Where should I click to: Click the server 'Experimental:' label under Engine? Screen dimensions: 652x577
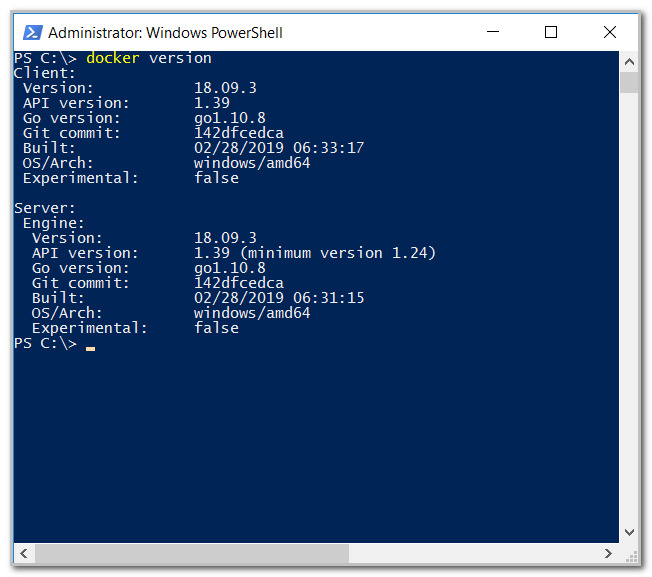click(90, 328)
